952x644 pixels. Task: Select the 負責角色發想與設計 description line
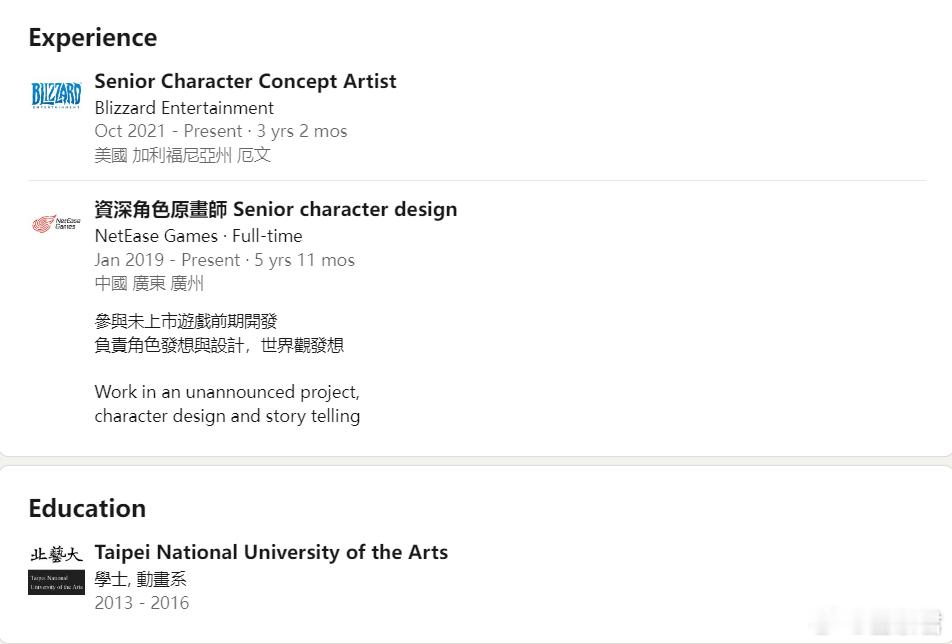219,345
